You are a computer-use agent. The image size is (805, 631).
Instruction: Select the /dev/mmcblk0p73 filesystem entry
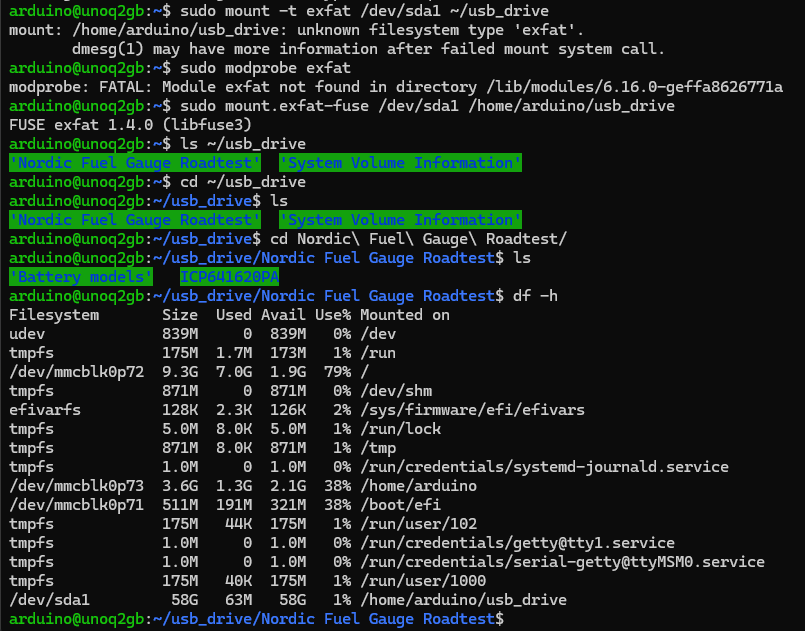[76, 486]
